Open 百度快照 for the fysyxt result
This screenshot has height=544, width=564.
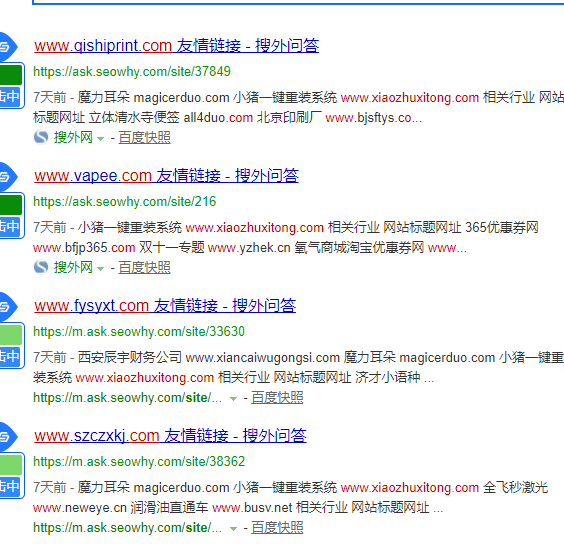tap(277, 398)
